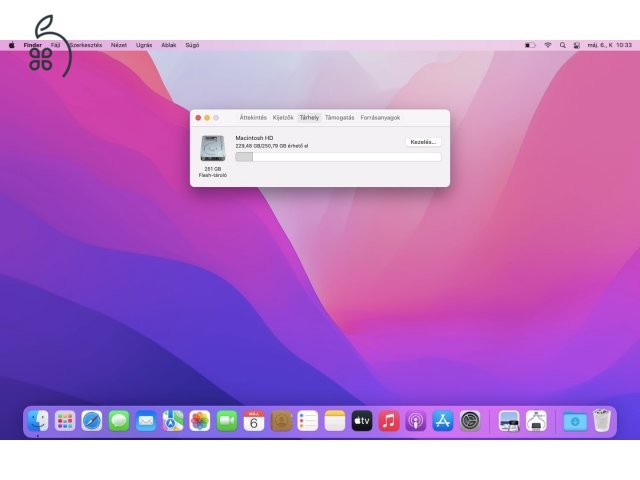Screen dimensions: 640x480
Task: Open the Fájl menu
Action: [56, 45]
